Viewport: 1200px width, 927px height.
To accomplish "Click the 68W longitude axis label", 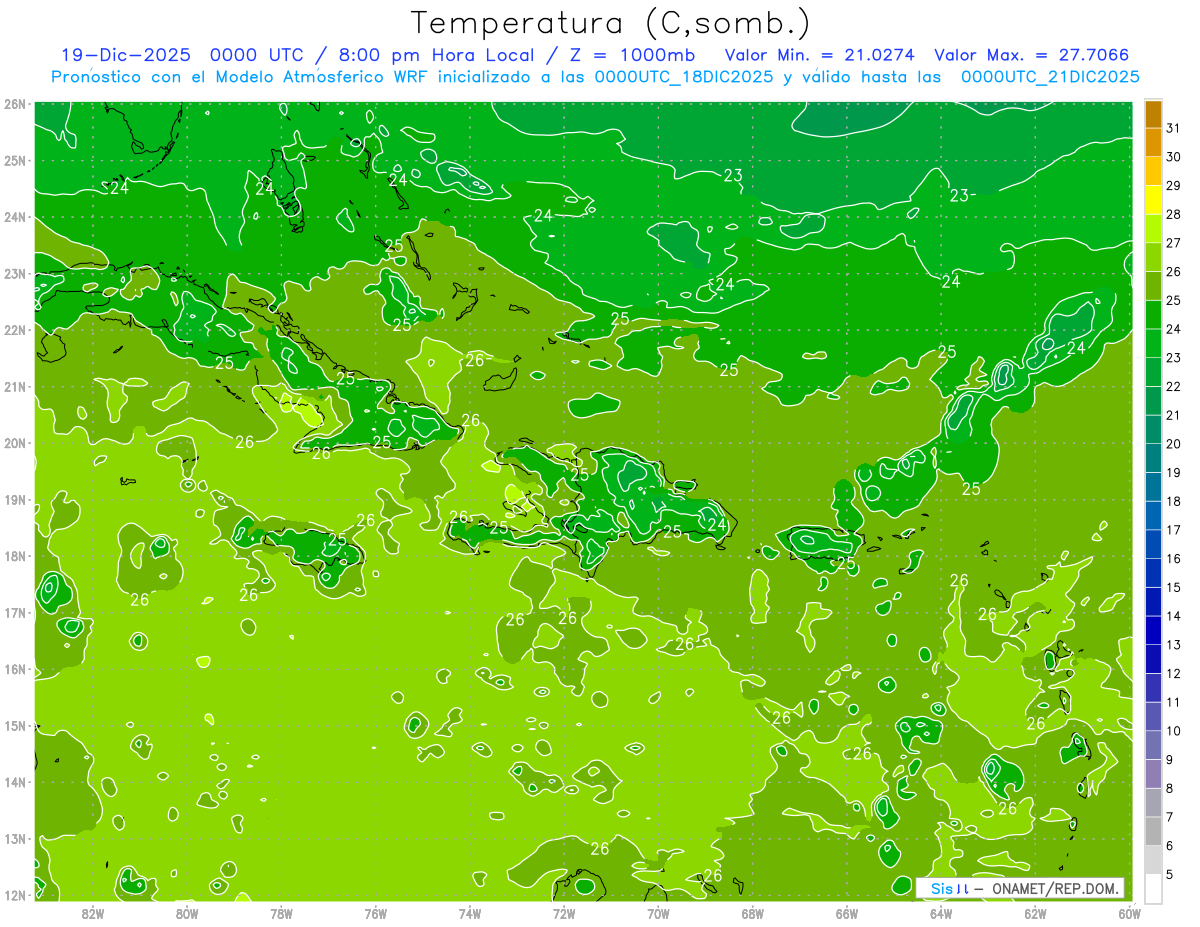I will click(x=752, y=913).
